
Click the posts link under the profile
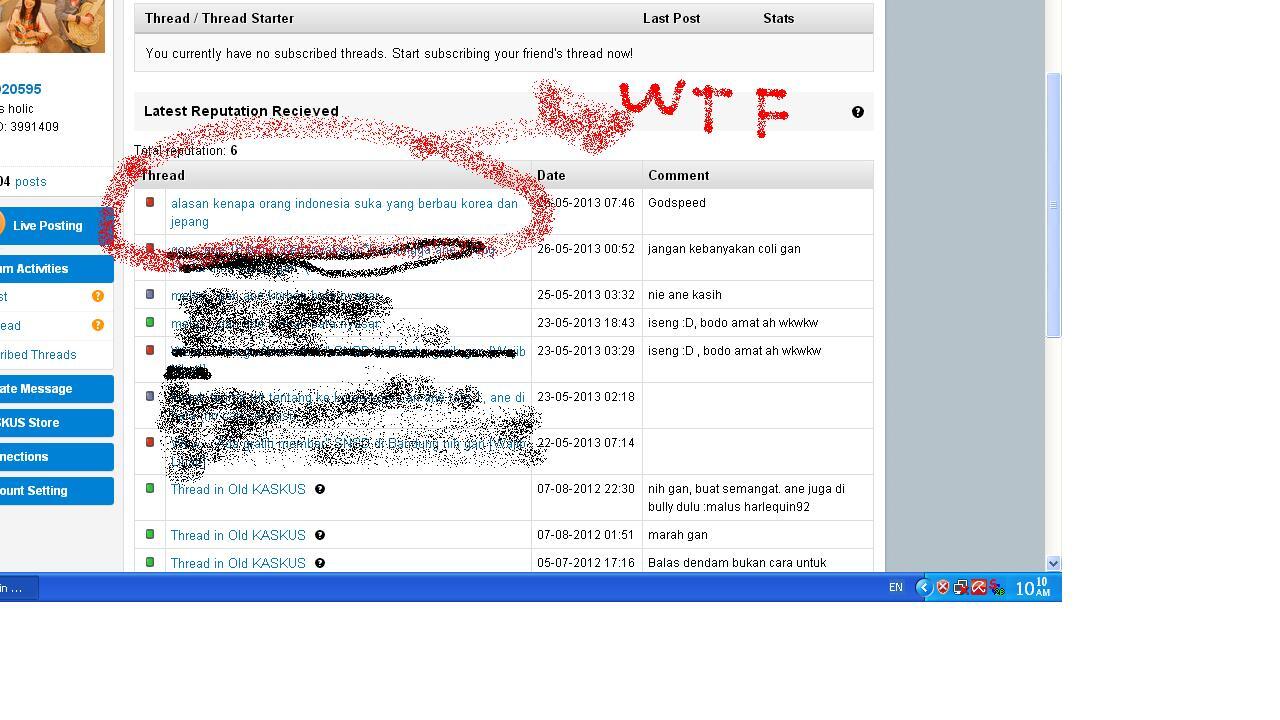coord(30,182)
